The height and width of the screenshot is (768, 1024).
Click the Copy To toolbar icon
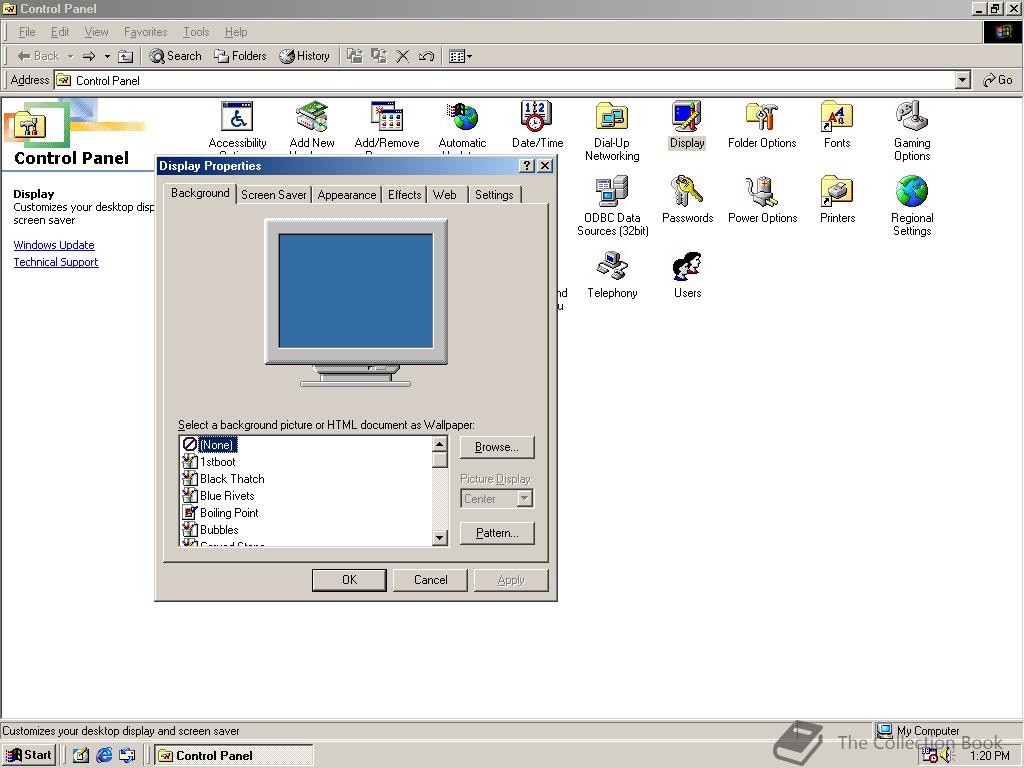point(379,56)
